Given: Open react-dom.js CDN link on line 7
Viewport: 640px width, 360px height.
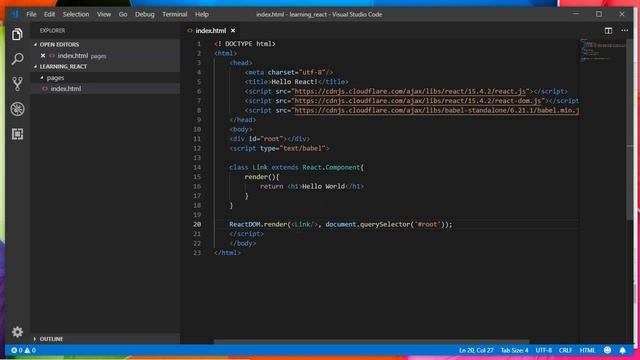Looking at the screenshot, I should click(x=418, y=101).
